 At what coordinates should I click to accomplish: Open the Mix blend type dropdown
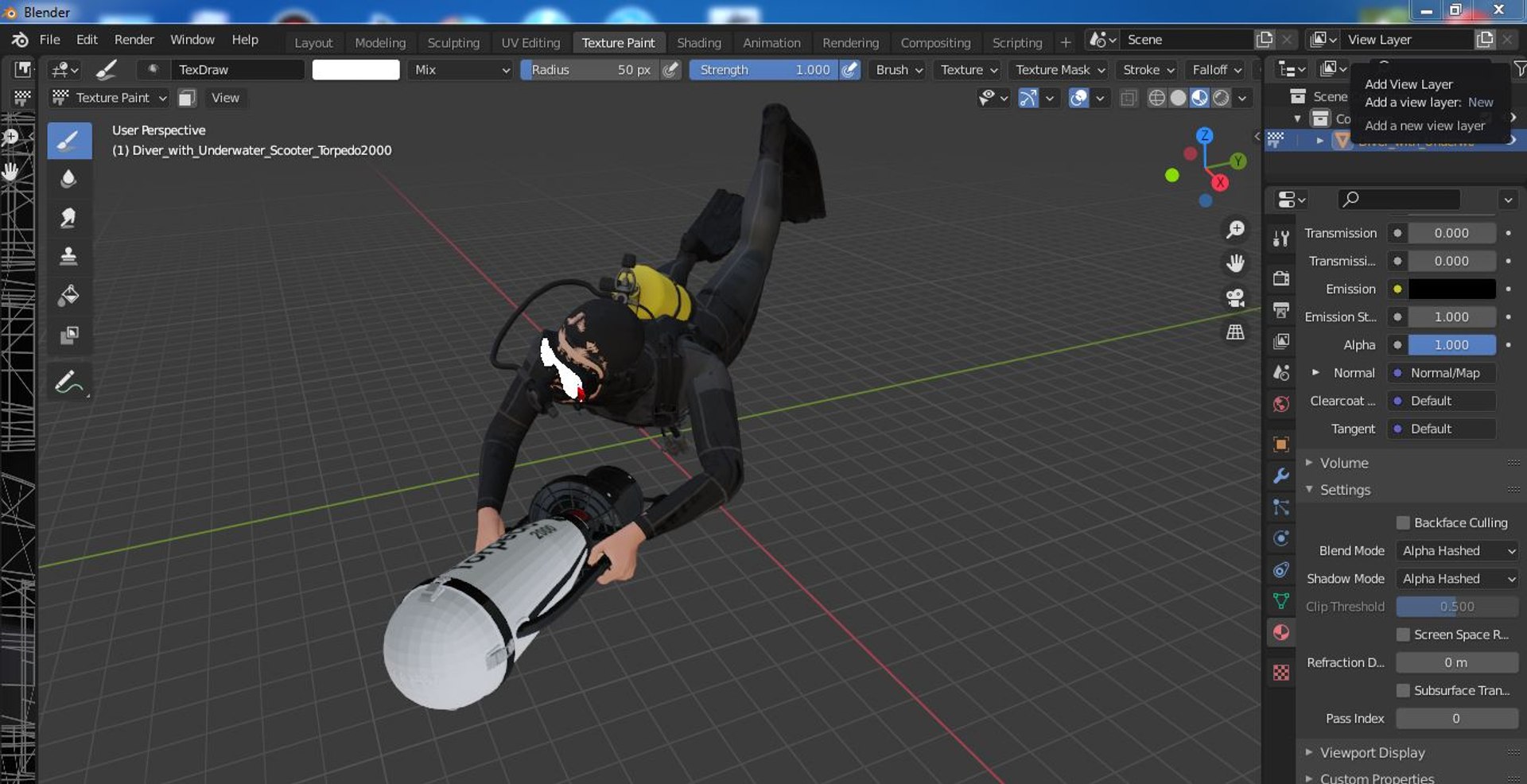[x=462, y=70]
